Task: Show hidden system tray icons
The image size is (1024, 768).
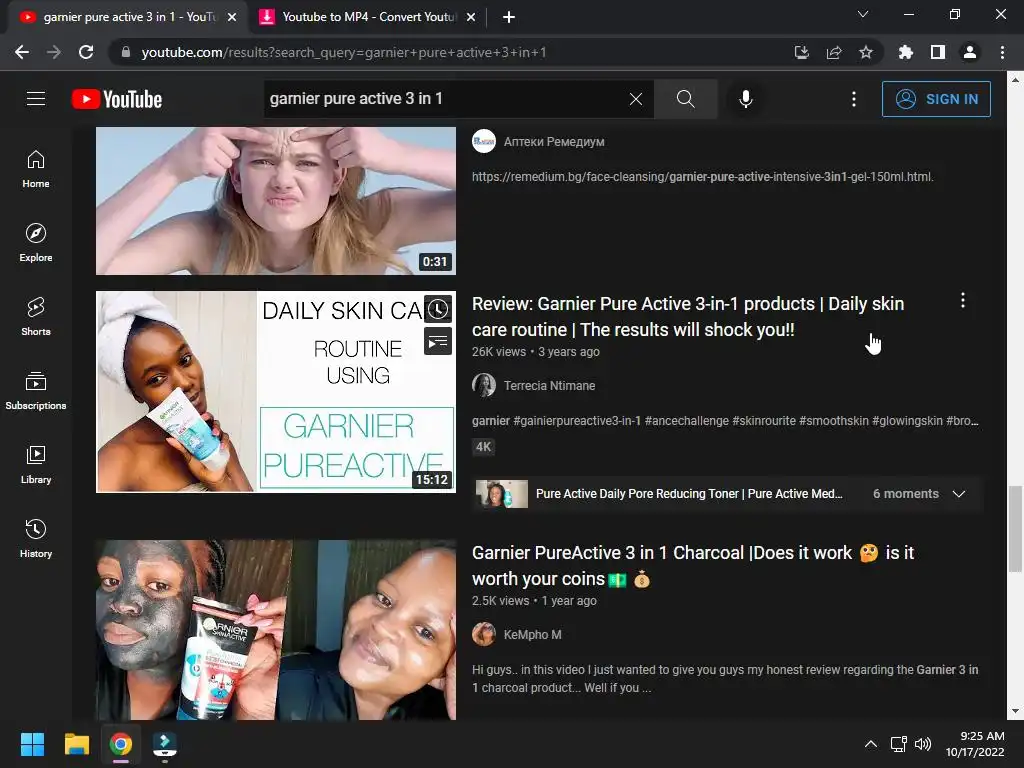Action: point(871,744)
